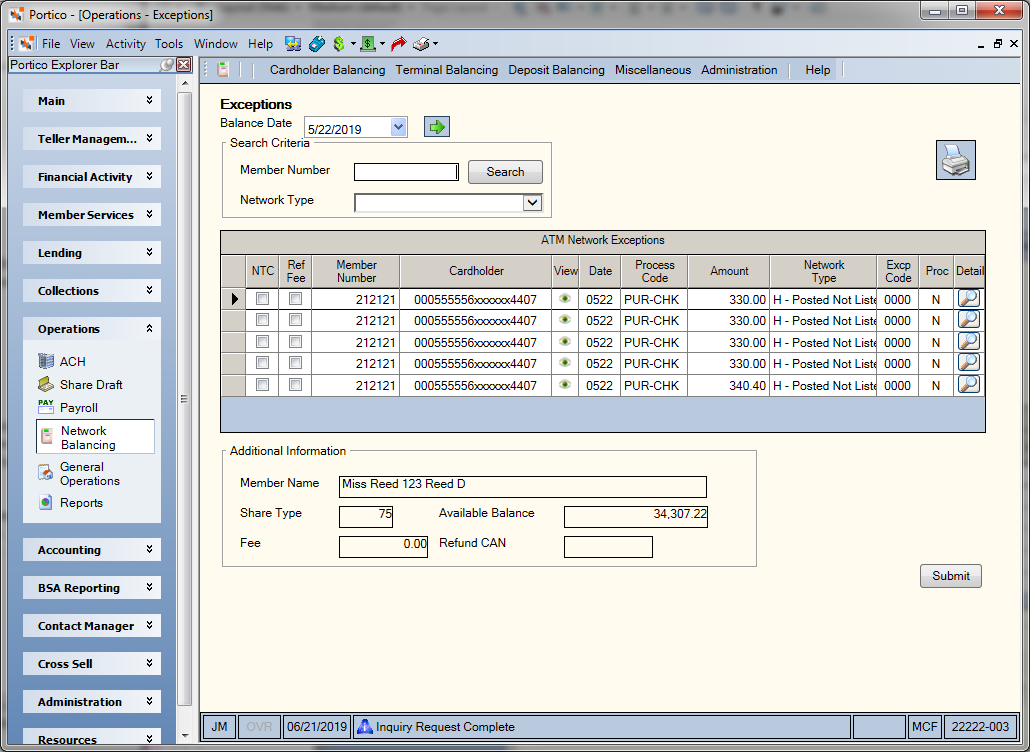Check NTC box in first exception row
Viewport: 1030px width, 752px height.
point(262,299)
